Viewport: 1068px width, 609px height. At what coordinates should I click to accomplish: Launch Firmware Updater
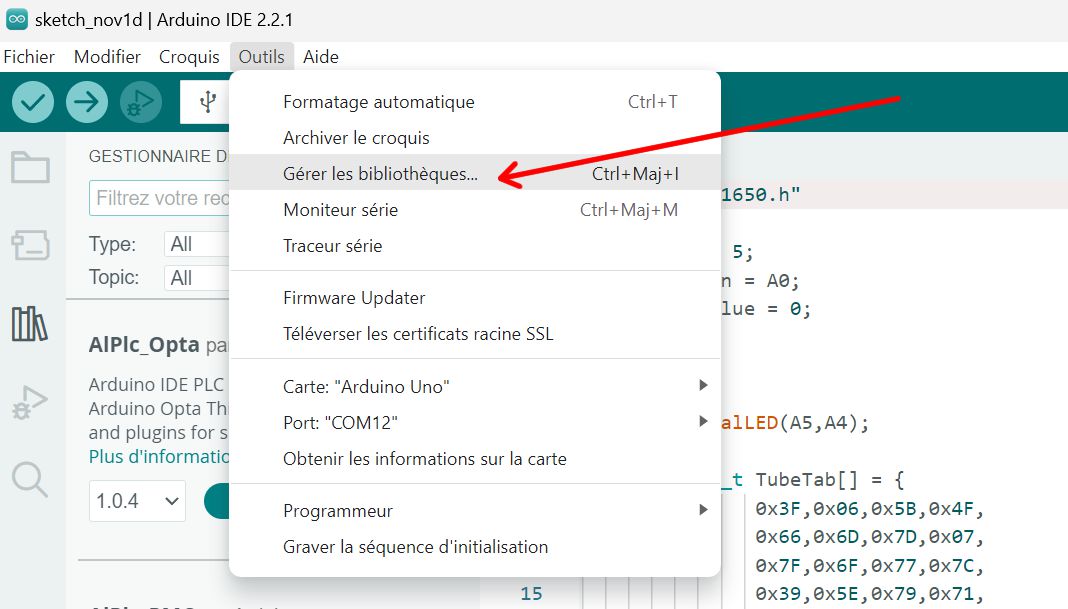coord(475,298)
